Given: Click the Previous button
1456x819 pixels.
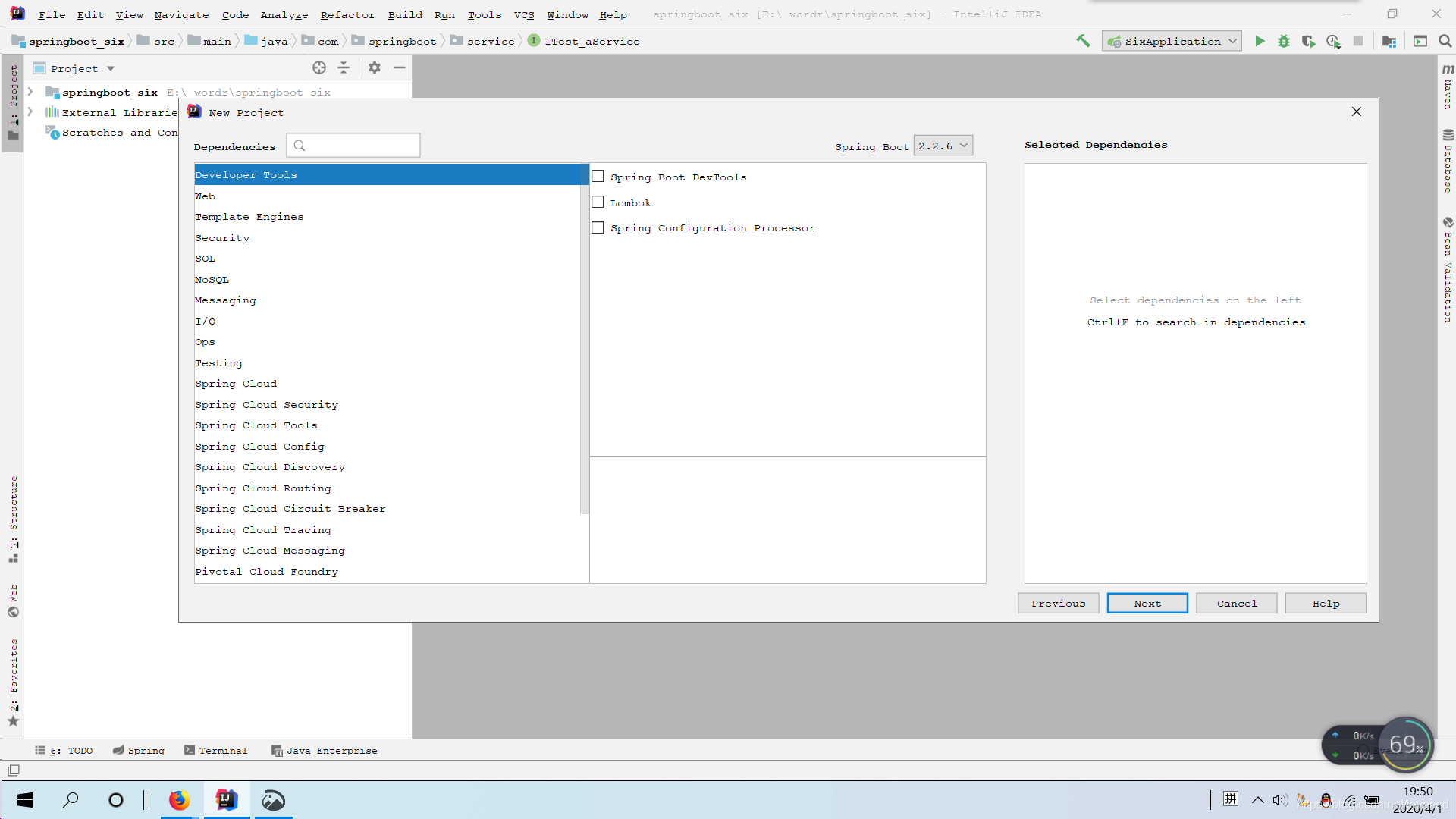Looking at the screenshot, I should pyautogui.click(x=1058, y=604).
